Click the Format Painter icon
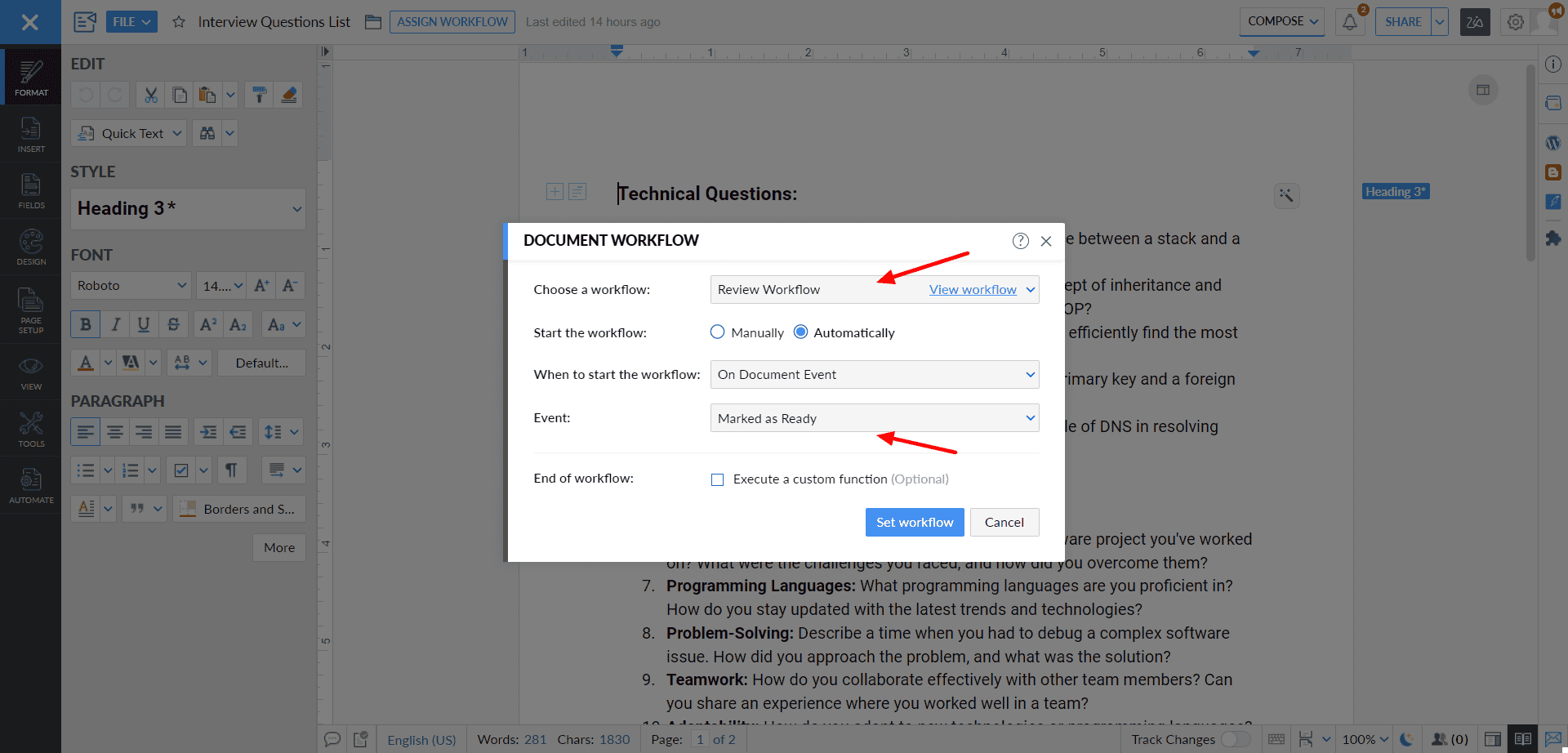Image resolution: width=1568 pixels, height=753 pixels. point(260,96)
